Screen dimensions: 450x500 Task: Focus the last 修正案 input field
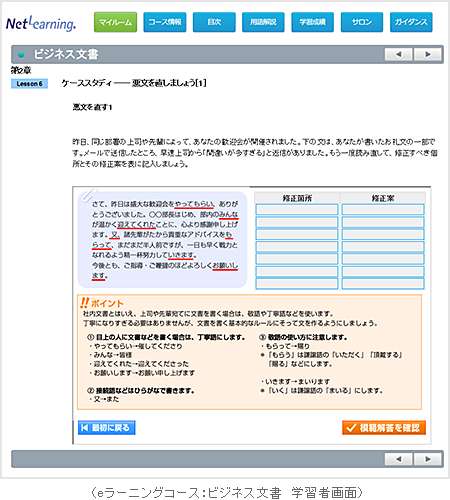[x=383, y=284]
